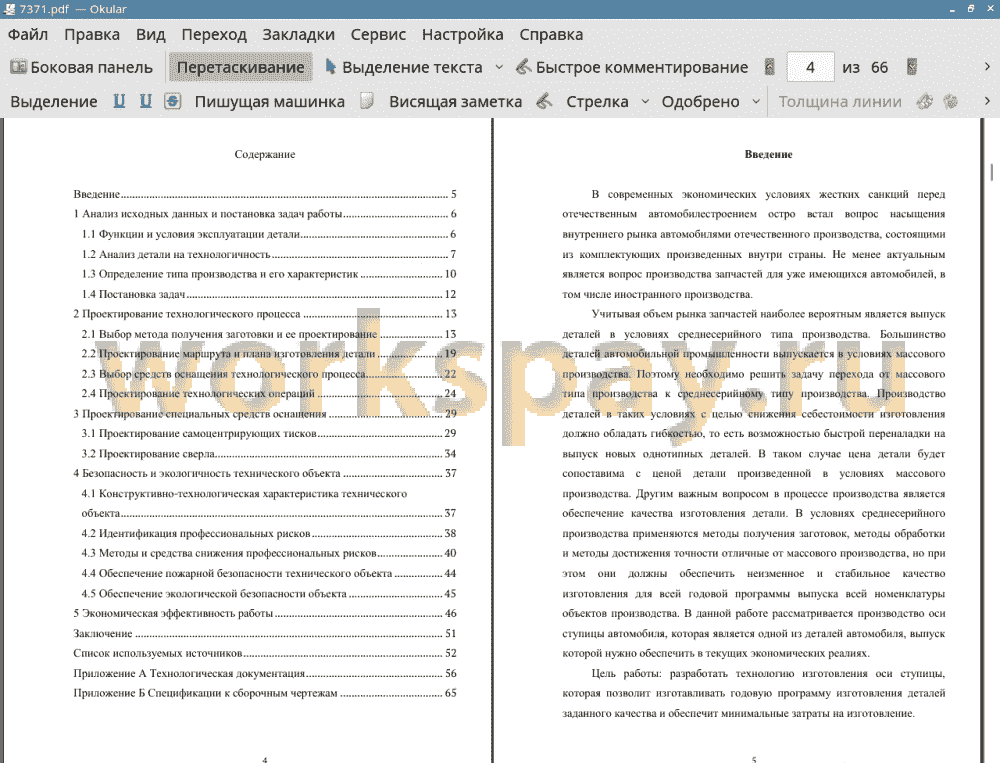
Task: Open the Правка menu
Action: pyautogui.click(x=92, y=34)
